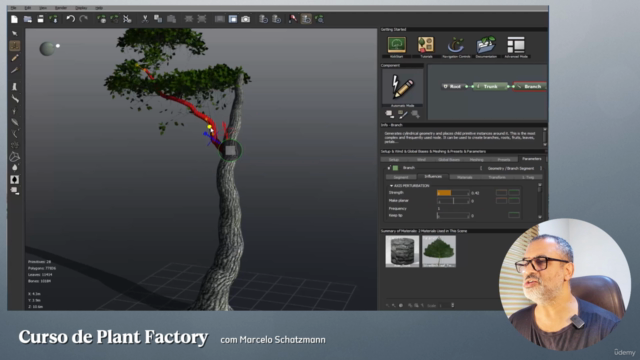Select the pencil draw tool in left toolbar
640x360 pixels.
(x=15, y=58)
